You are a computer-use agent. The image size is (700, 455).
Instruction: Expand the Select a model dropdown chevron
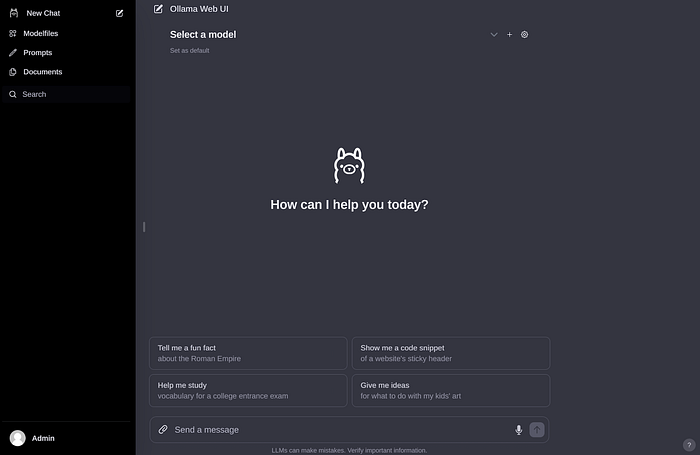(494, 34)
